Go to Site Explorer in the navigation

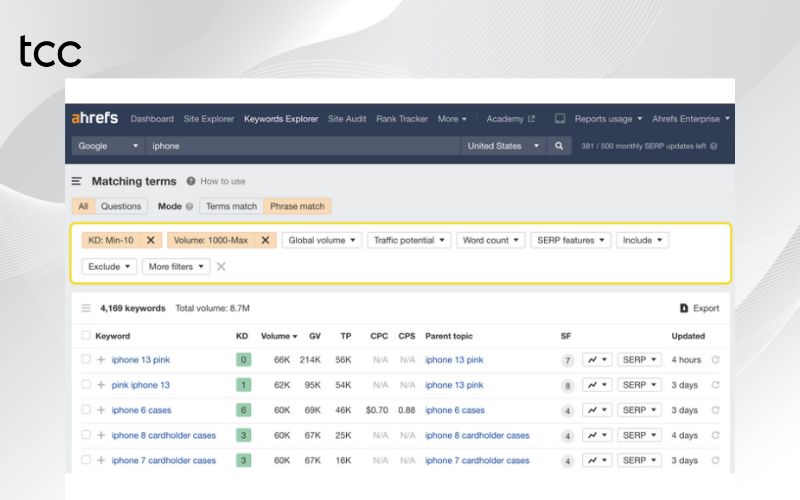coord(208,119)
